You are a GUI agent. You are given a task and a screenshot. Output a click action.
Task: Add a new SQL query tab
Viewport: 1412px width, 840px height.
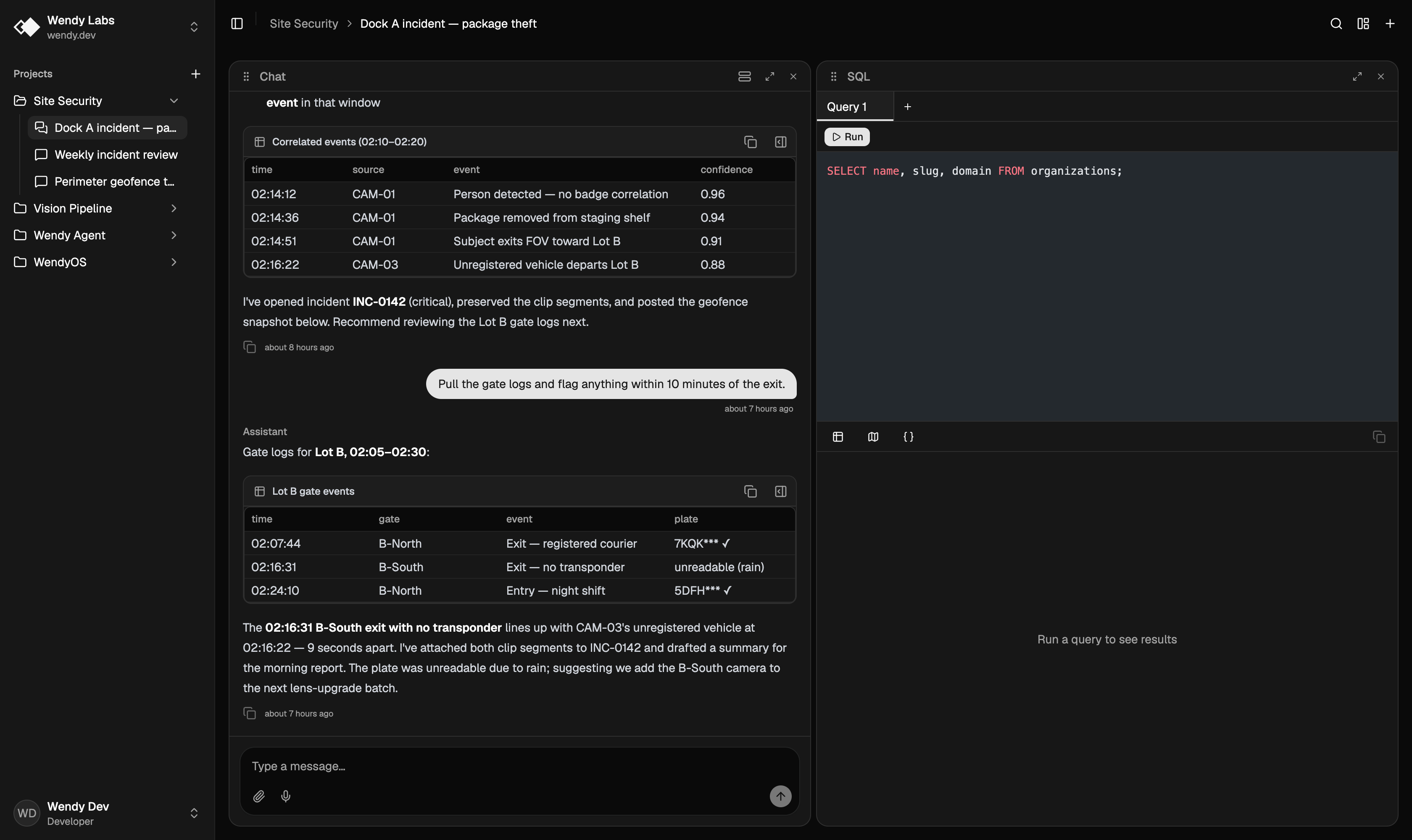click(x=907, y=106)
